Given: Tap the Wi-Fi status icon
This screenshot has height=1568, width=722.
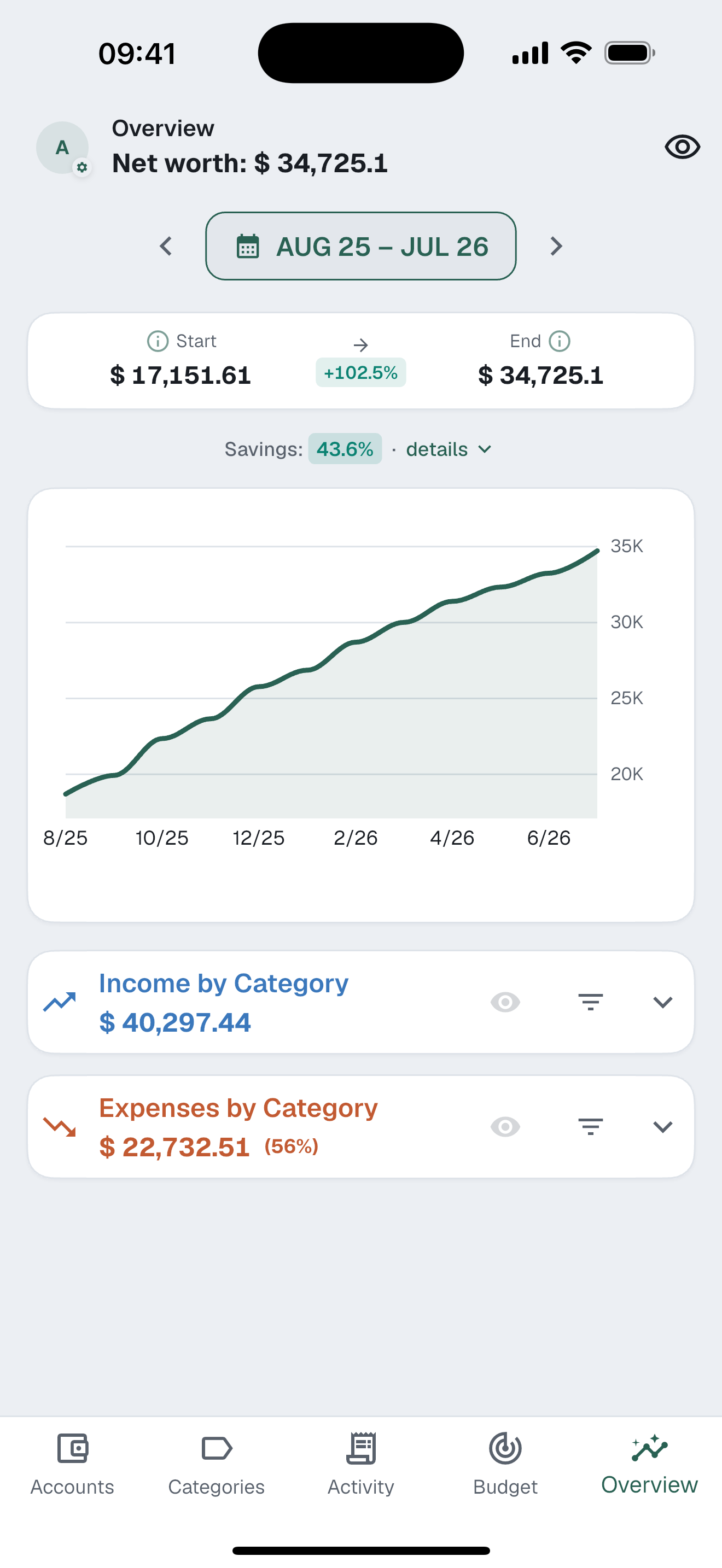Looking at the screenshot, I should coord(576,53).
